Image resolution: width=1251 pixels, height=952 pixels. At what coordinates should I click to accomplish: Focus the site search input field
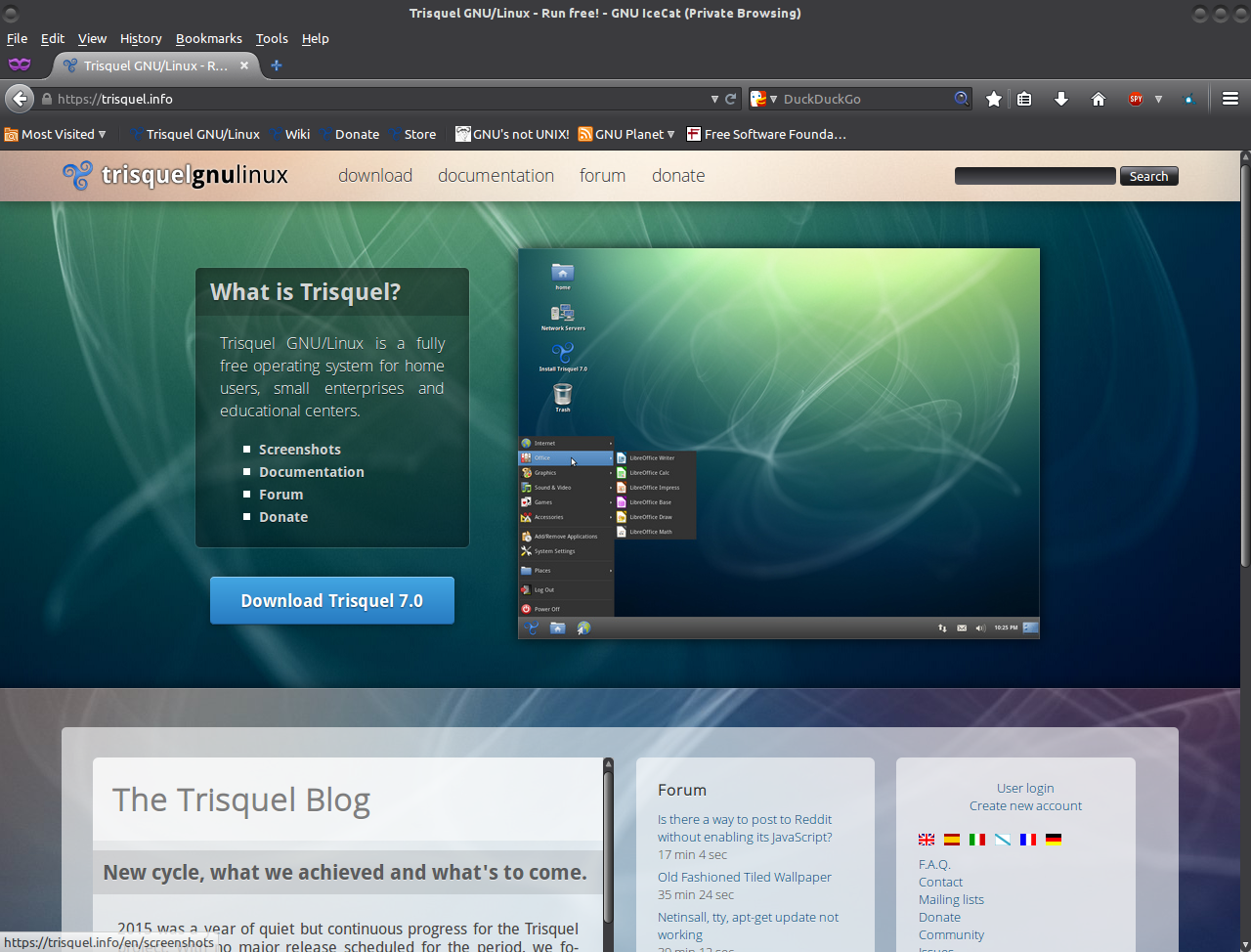click(1035, 176)
